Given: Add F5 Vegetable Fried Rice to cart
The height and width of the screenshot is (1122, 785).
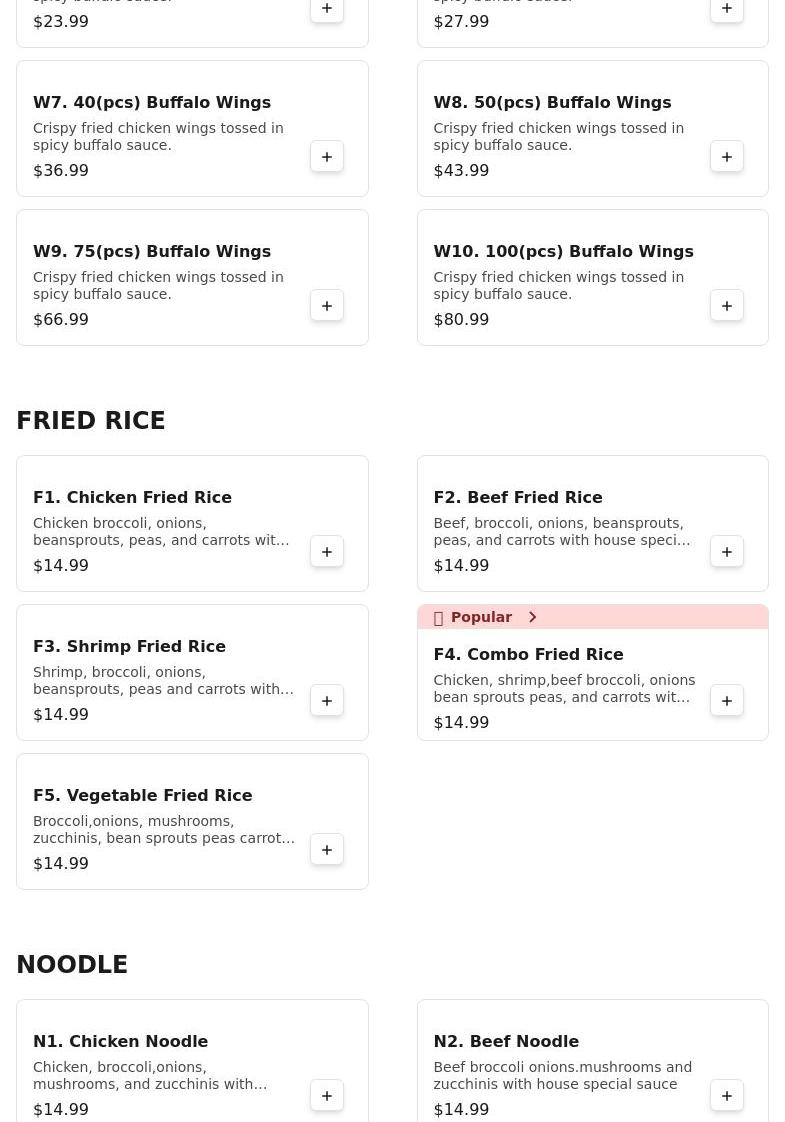Looking at the screenshot, I should (327, 850).
